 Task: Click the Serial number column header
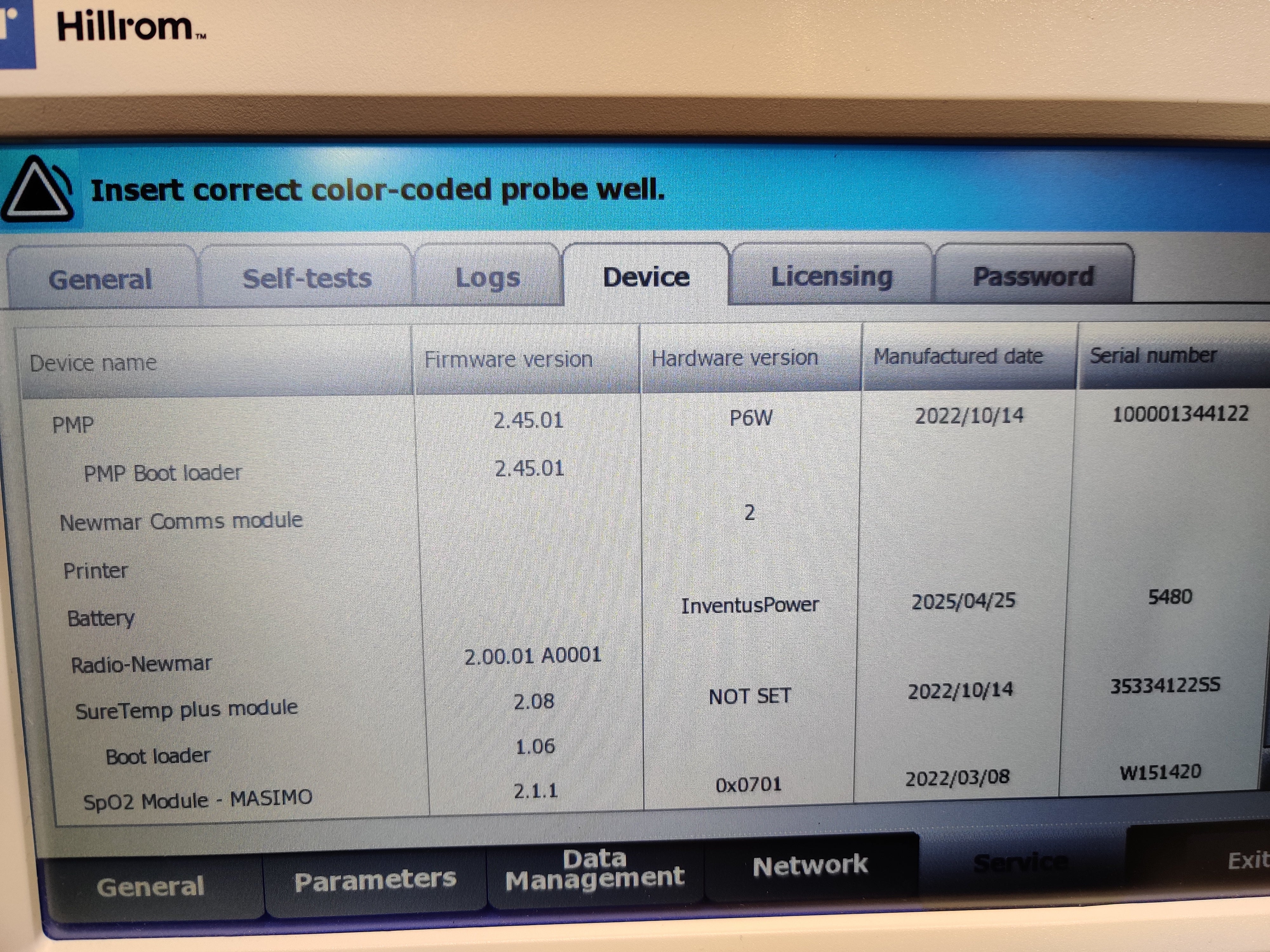(1153, 355)
